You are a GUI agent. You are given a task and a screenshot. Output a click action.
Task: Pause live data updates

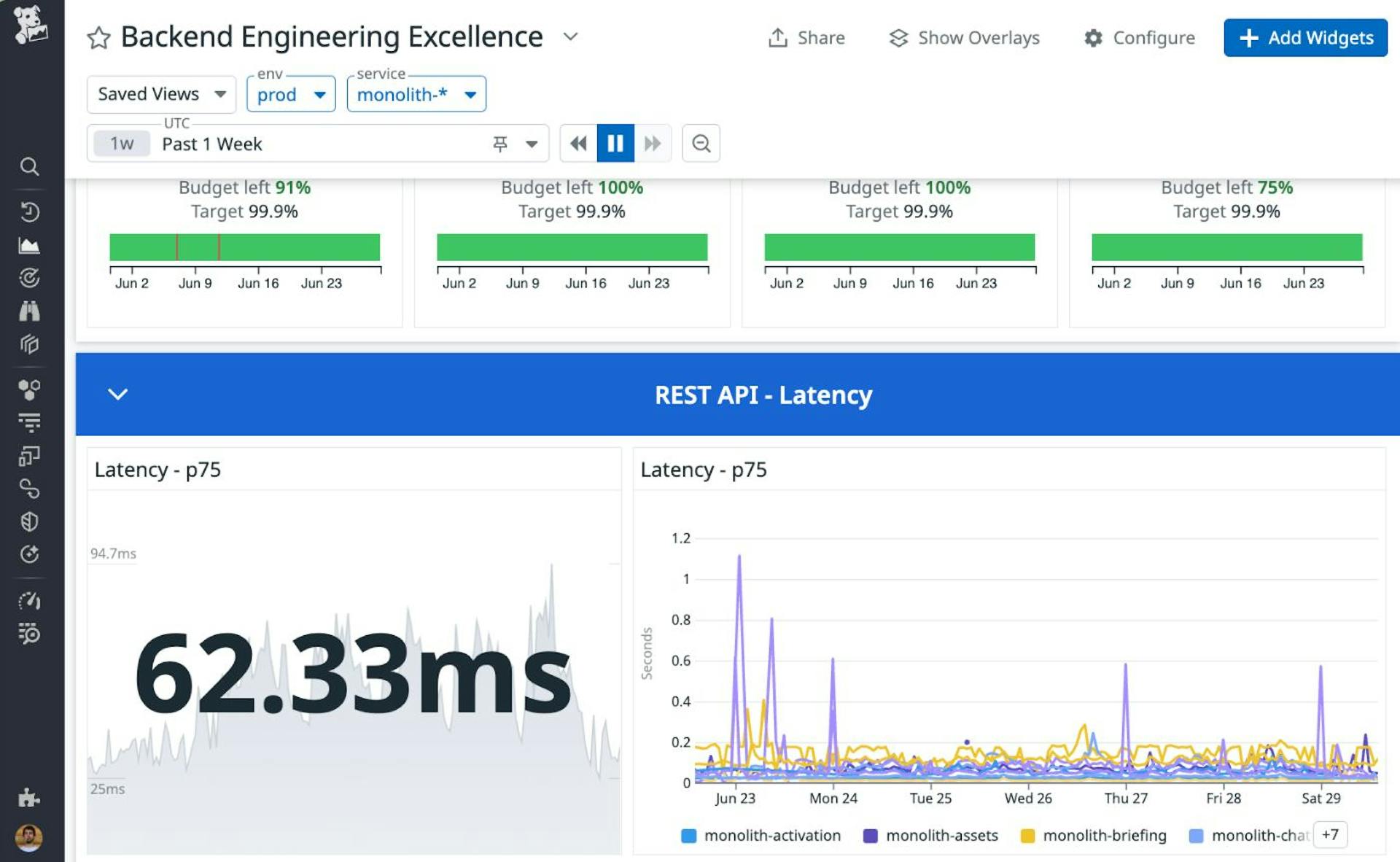616,143
